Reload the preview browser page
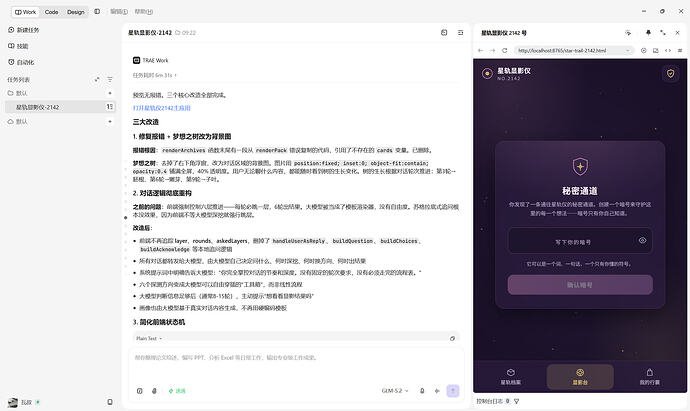 tap(505, 51)
